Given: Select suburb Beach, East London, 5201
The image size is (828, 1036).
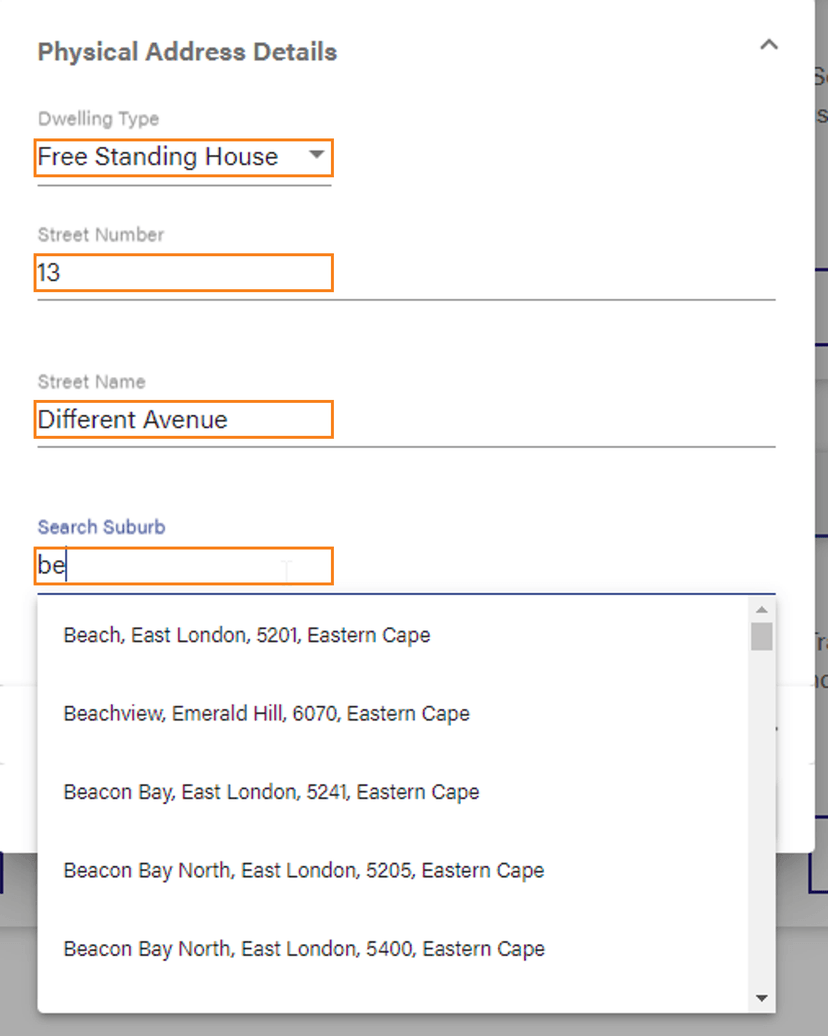Looking at the screenshot, I should pos(246,635).
